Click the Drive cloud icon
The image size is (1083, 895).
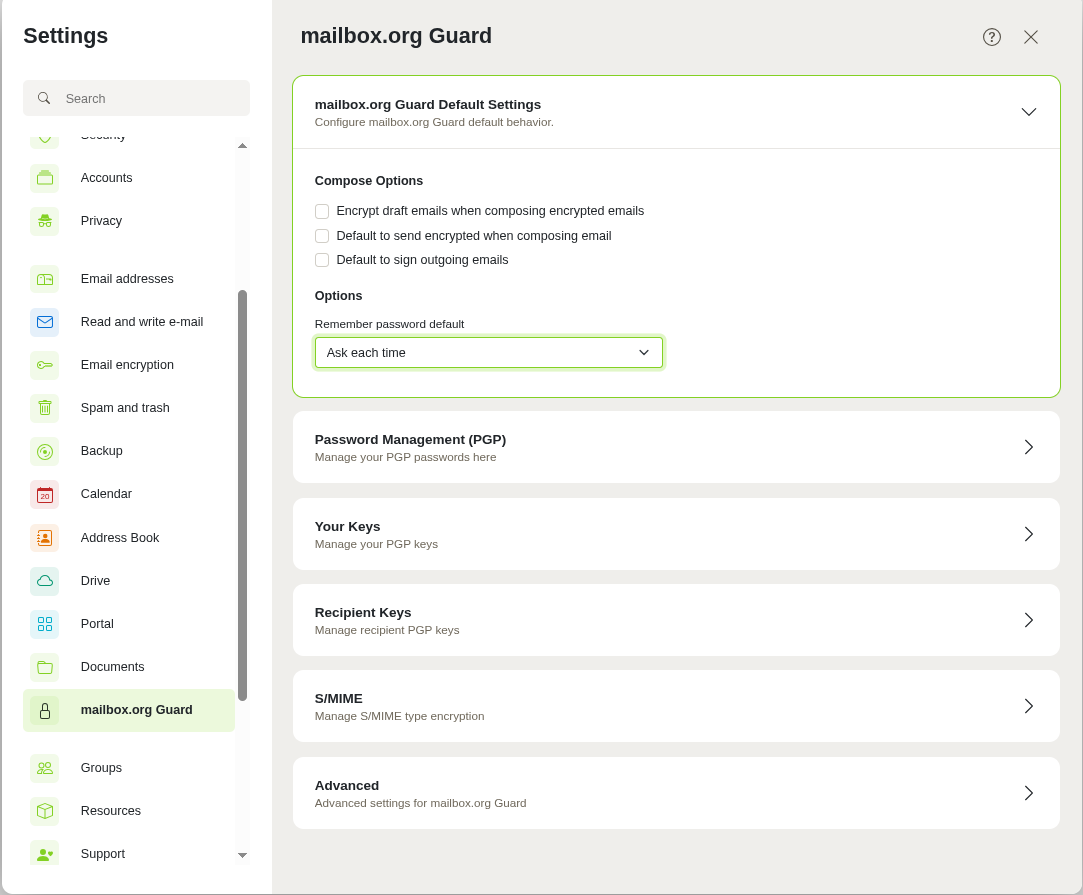click(x=45, y=581)
